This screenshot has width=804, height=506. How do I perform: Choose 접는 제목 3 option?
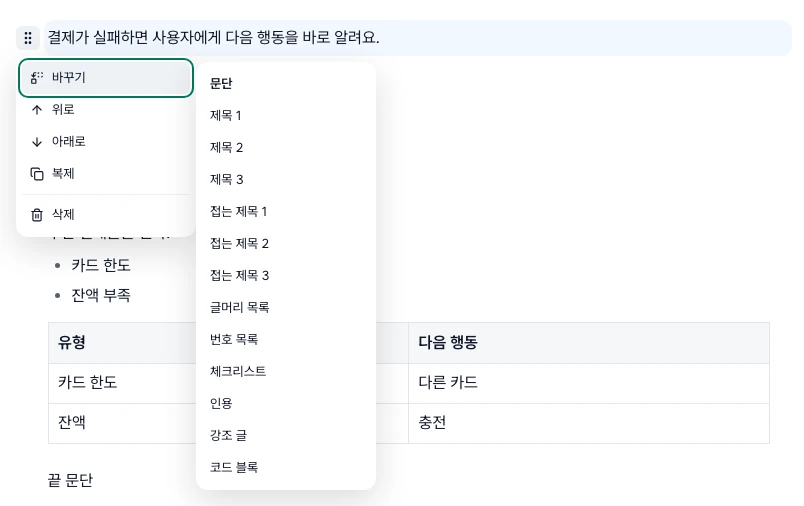(x=286, y=275)
